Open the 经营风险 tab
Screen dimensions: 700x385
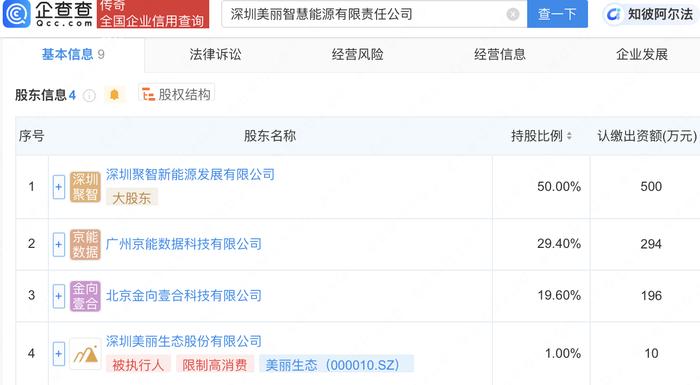(358, 54)
